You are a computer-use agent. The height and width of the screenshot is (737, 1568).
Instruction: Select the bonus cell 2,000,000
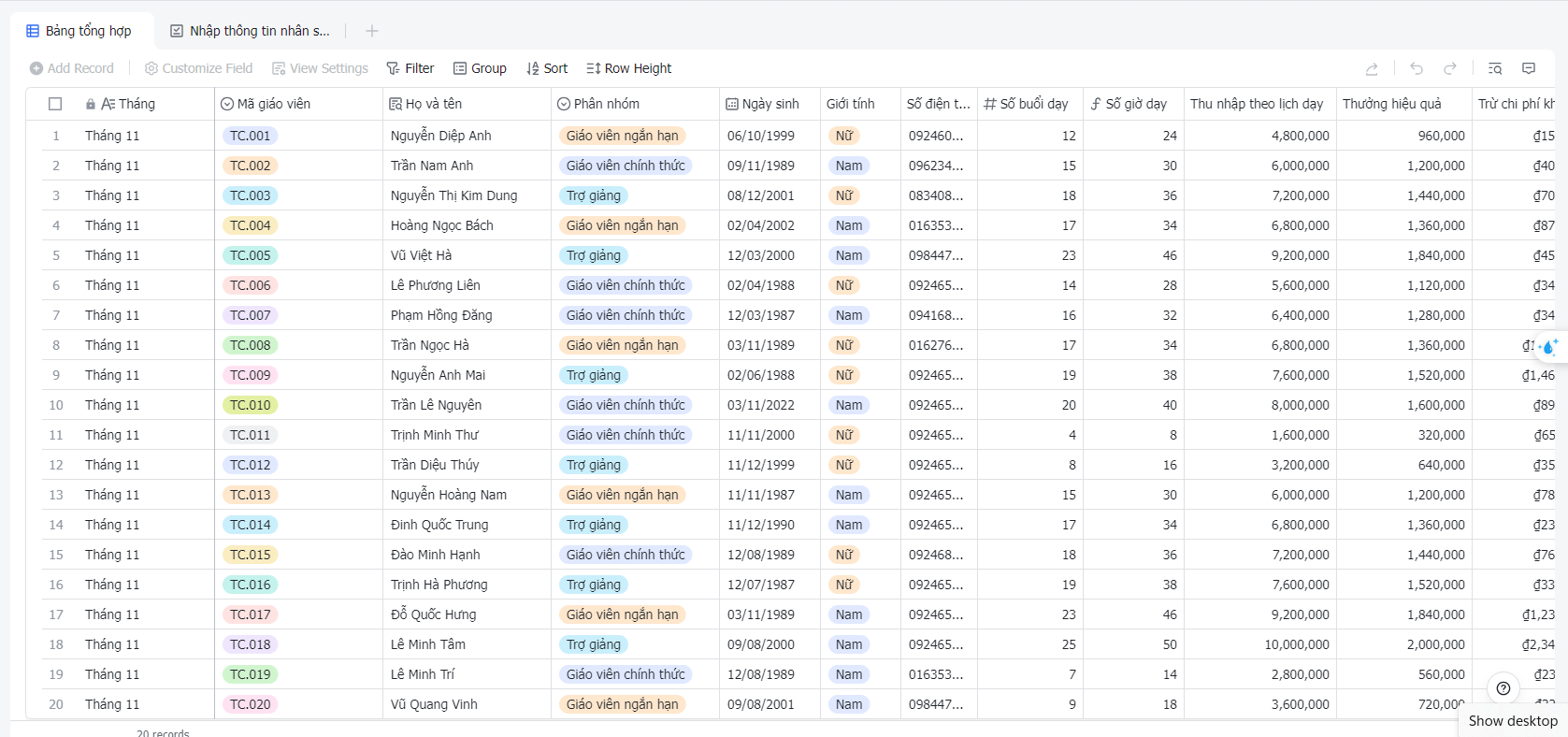tap(1403, 644)
